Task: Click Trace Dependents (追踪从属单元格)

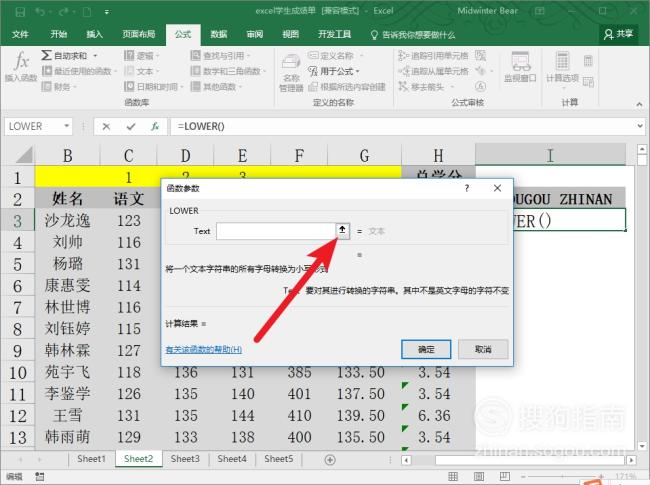Action: tap(433, 71)
